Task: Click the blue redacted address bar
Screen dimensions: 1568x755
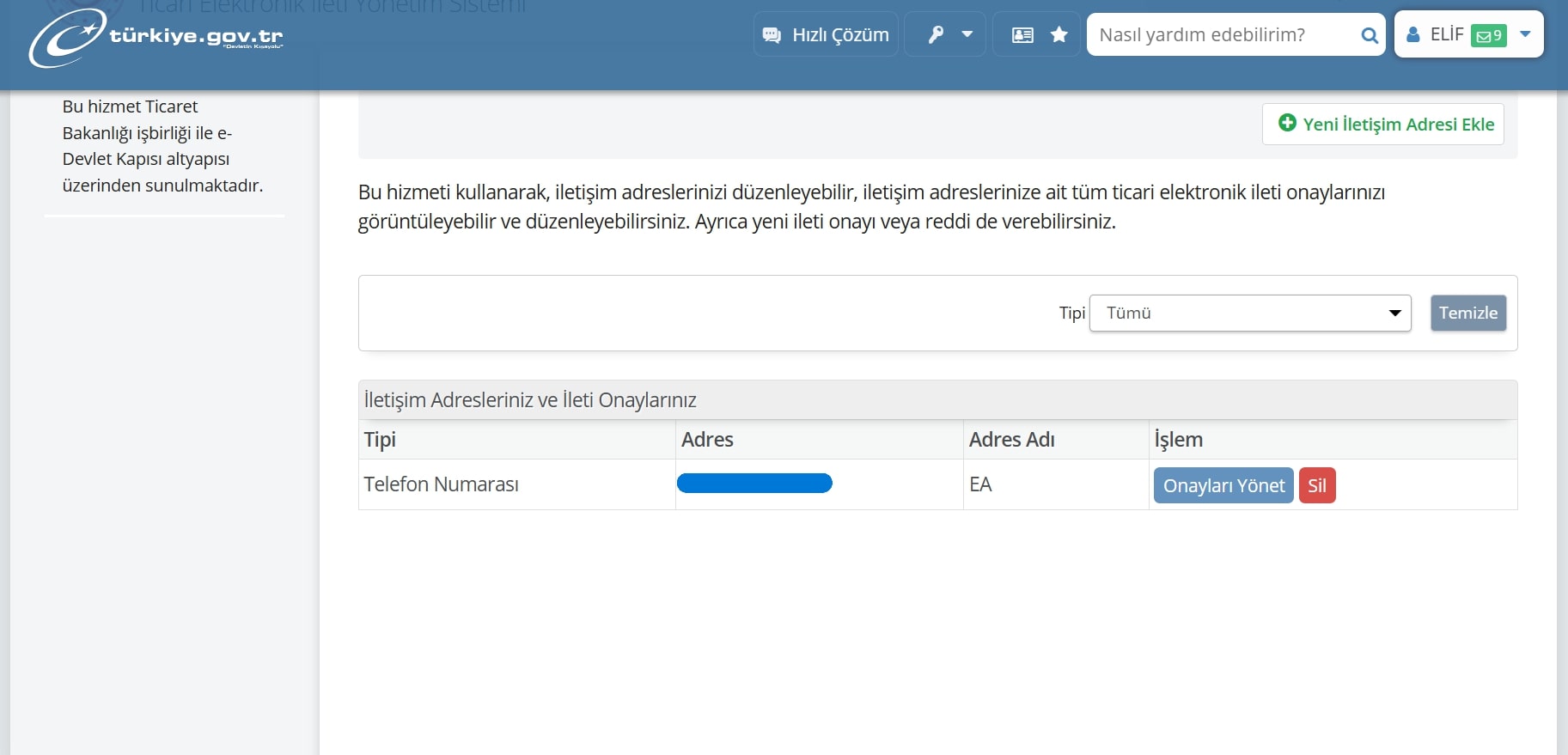Action: click(x=754, y=484)
